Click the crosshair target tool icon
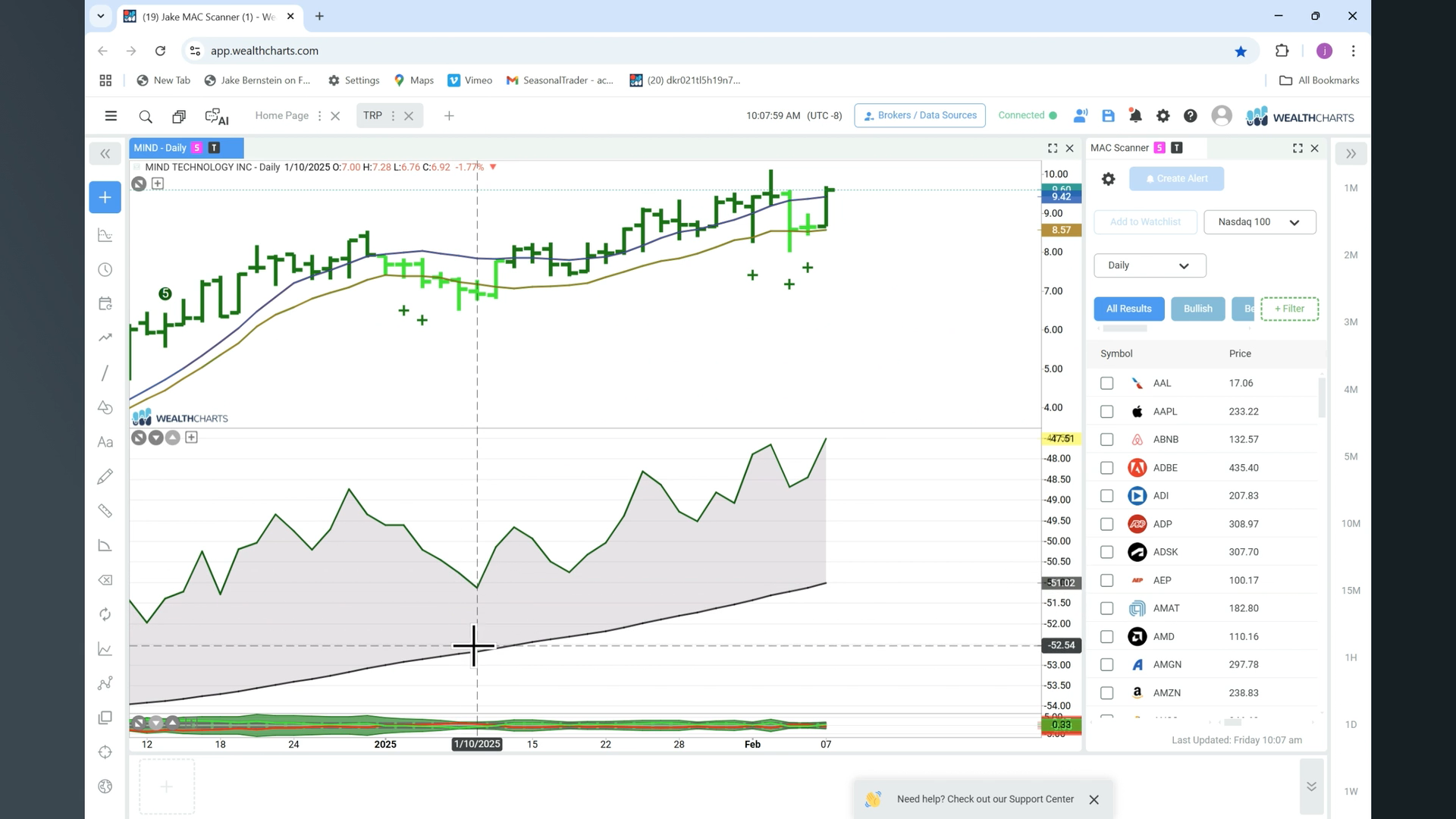Image resolution: width=1456 pixels, height=819 pixels. (105, 752)
